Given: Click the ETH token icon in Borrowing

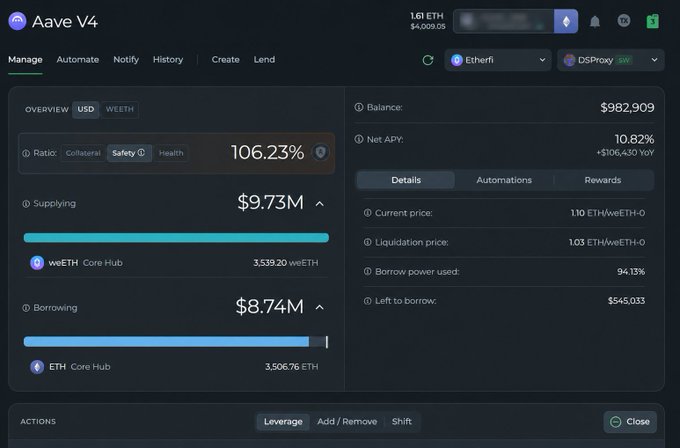Looking at the screenshot, I should click(x=37, y=366).
